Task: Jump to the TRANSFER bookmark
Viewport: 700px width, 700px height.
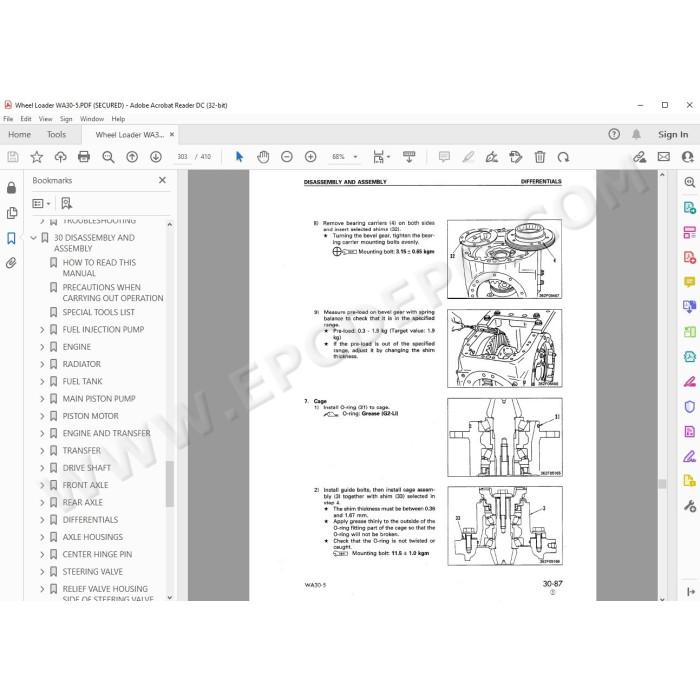Action: click(82, 450)
